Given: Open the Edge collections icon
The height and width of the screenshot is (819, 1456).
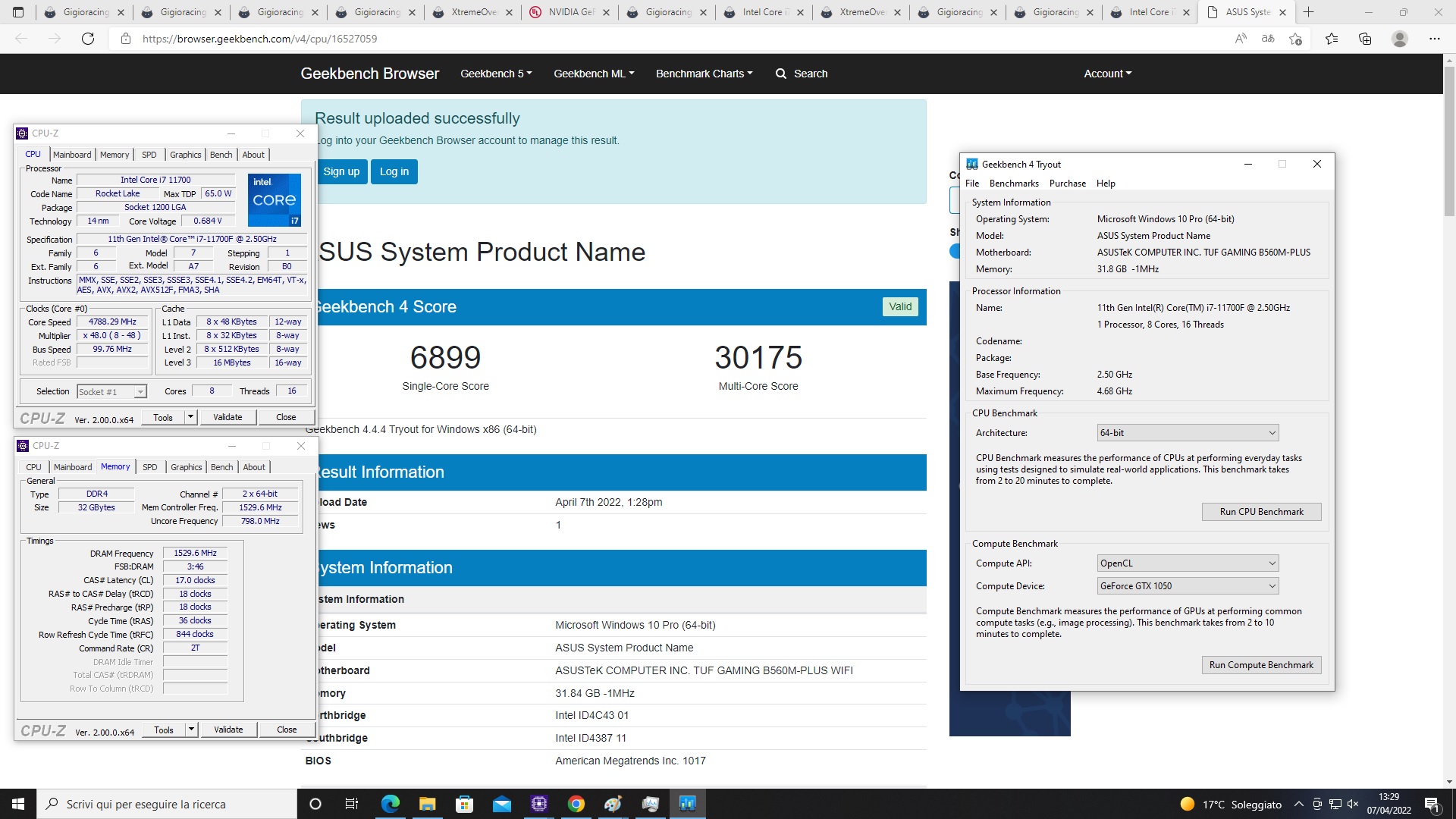Looking at the screenshot, I should pos(1365,39).
